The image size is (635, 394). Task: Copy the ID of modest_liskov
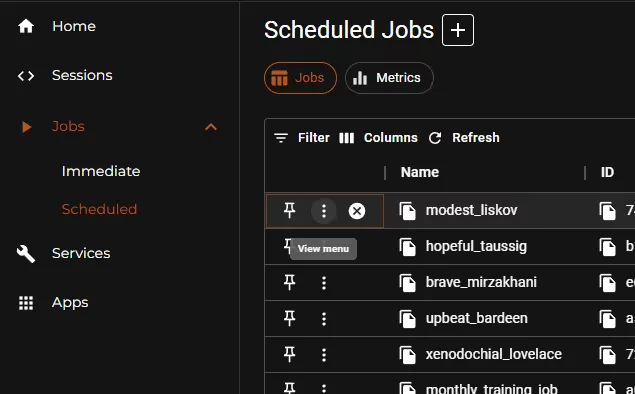[x=607, y=211]
